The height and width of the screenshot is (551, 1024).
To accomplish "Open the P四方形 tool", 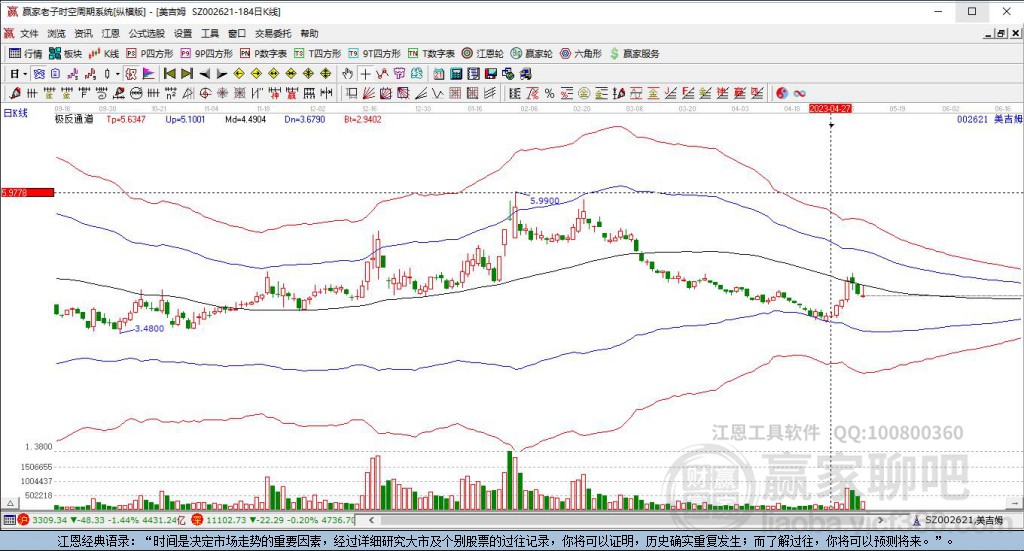I will [x=150, y=54].
